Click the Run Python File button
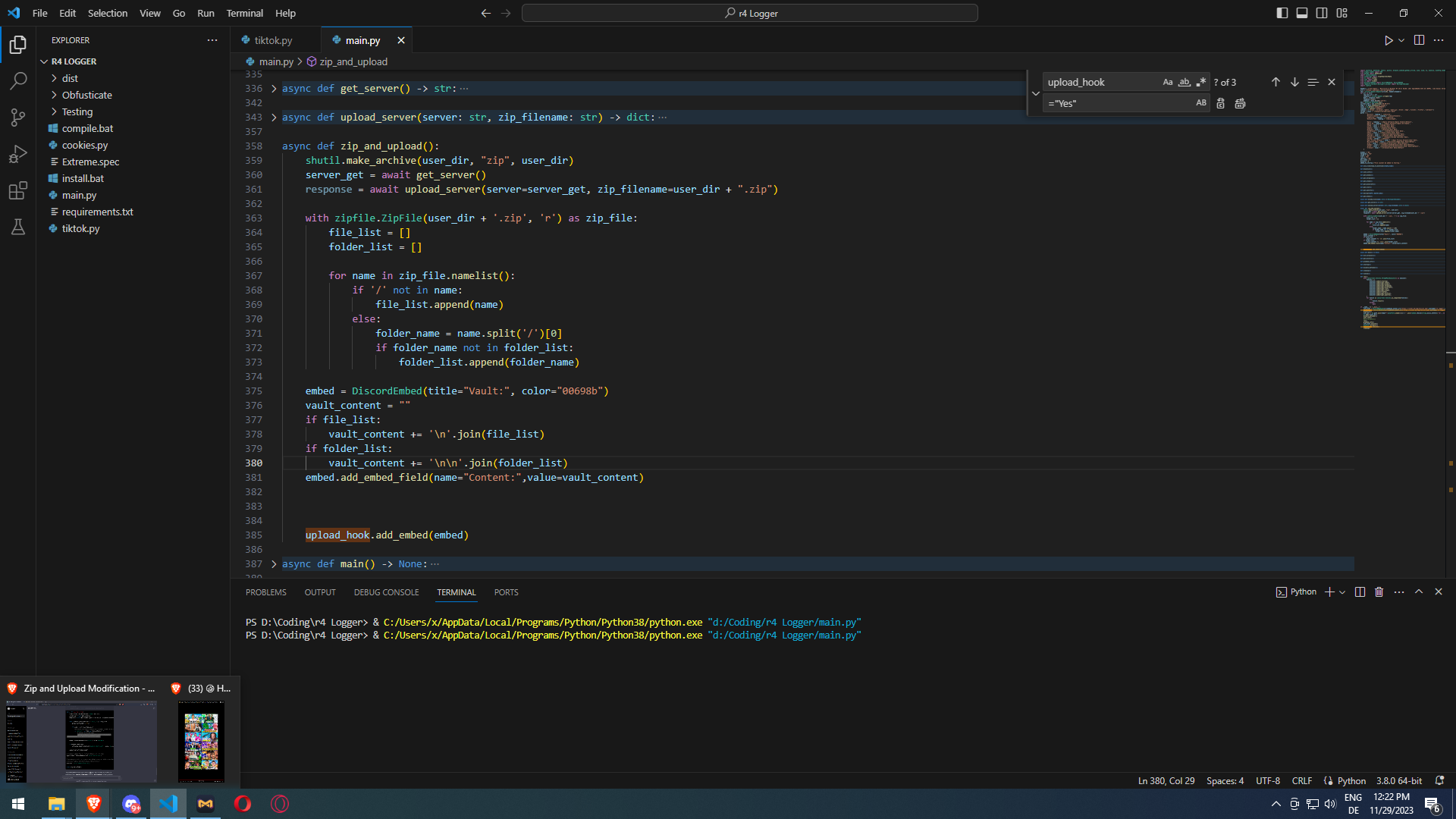The width and height of the screenshot is (1456, 819). coord(1388,40)
